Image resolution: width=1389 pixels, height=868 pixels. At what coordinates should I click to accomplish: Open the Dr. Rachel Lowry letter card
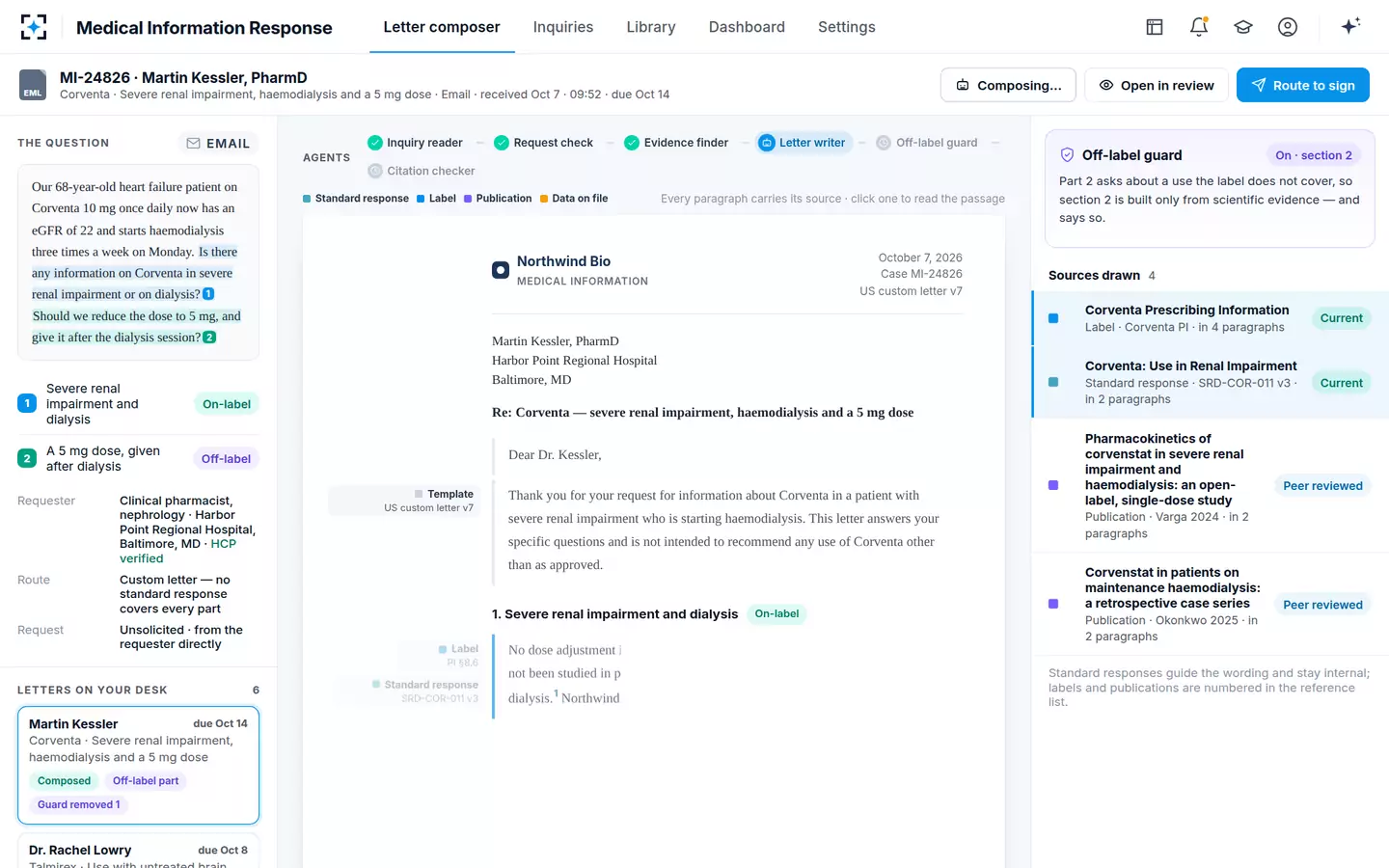(x=139, y=851)
